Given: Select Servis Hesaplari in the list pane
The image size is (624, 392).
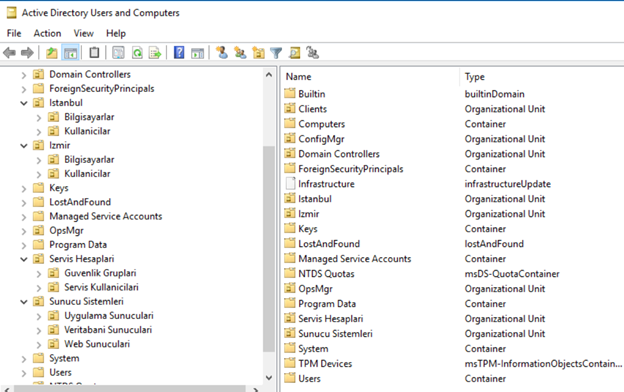Looking at the screenshot, I should 331,319.
